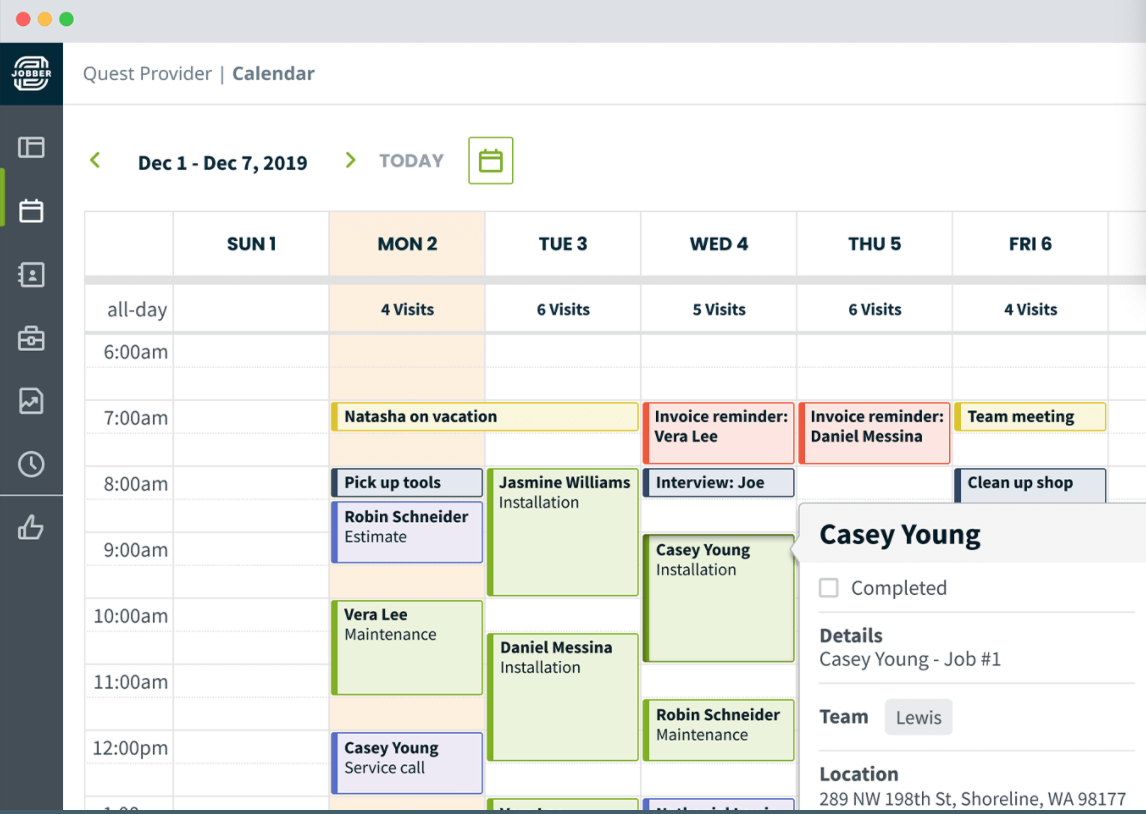Go to previous week with left chevron
1146x814 pixels.
click(x=96, y=160)
